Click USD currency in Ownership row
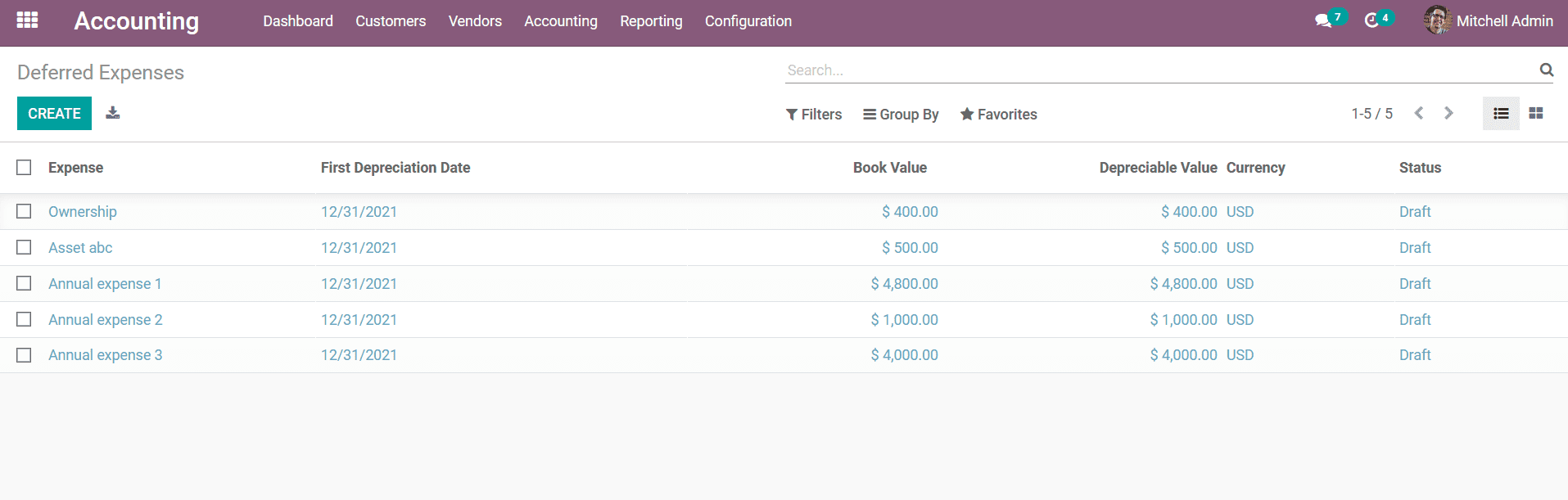The height and width of the screenshot is (500, 1568). pos(1240,212)
